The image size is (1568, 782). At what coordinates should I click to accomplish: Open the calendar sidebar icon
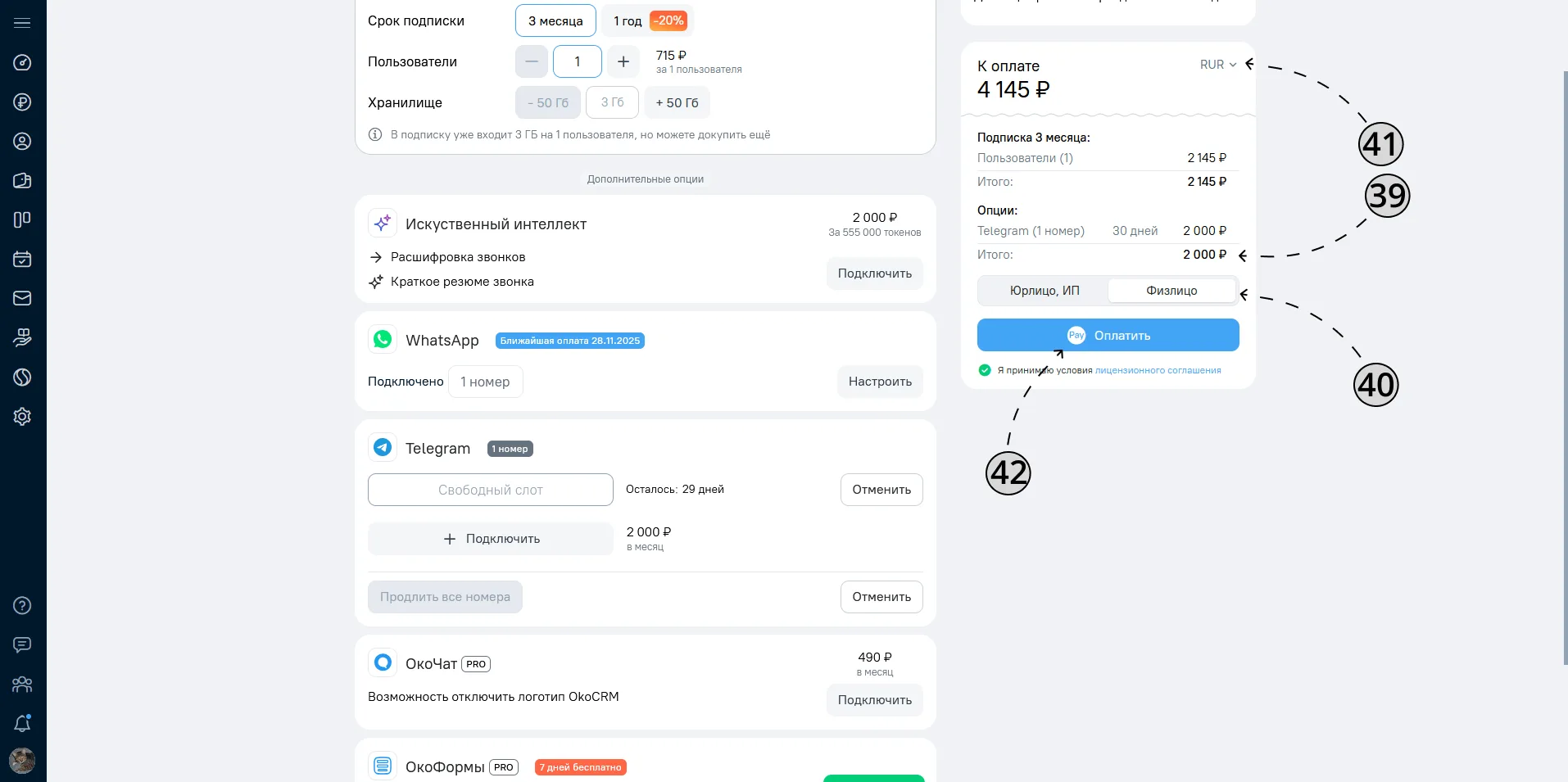22,259
